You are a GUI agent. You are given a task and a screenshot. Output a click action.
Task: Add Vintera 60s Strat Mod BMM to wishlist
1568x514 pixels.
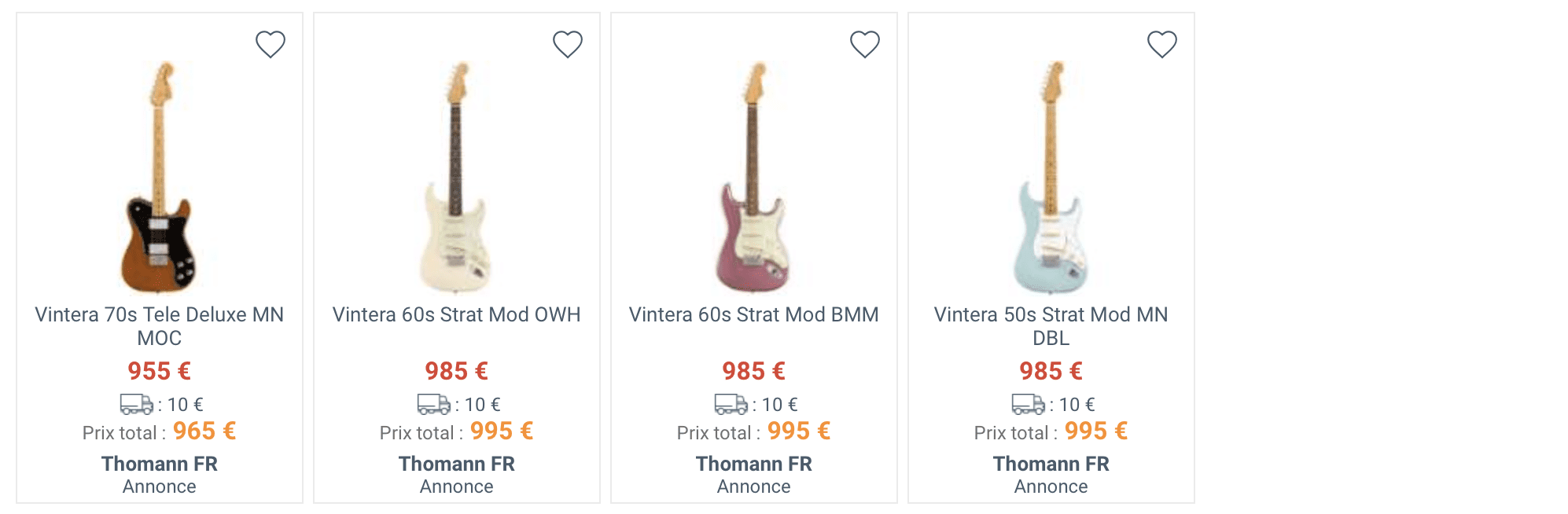[x=864, y=44]
